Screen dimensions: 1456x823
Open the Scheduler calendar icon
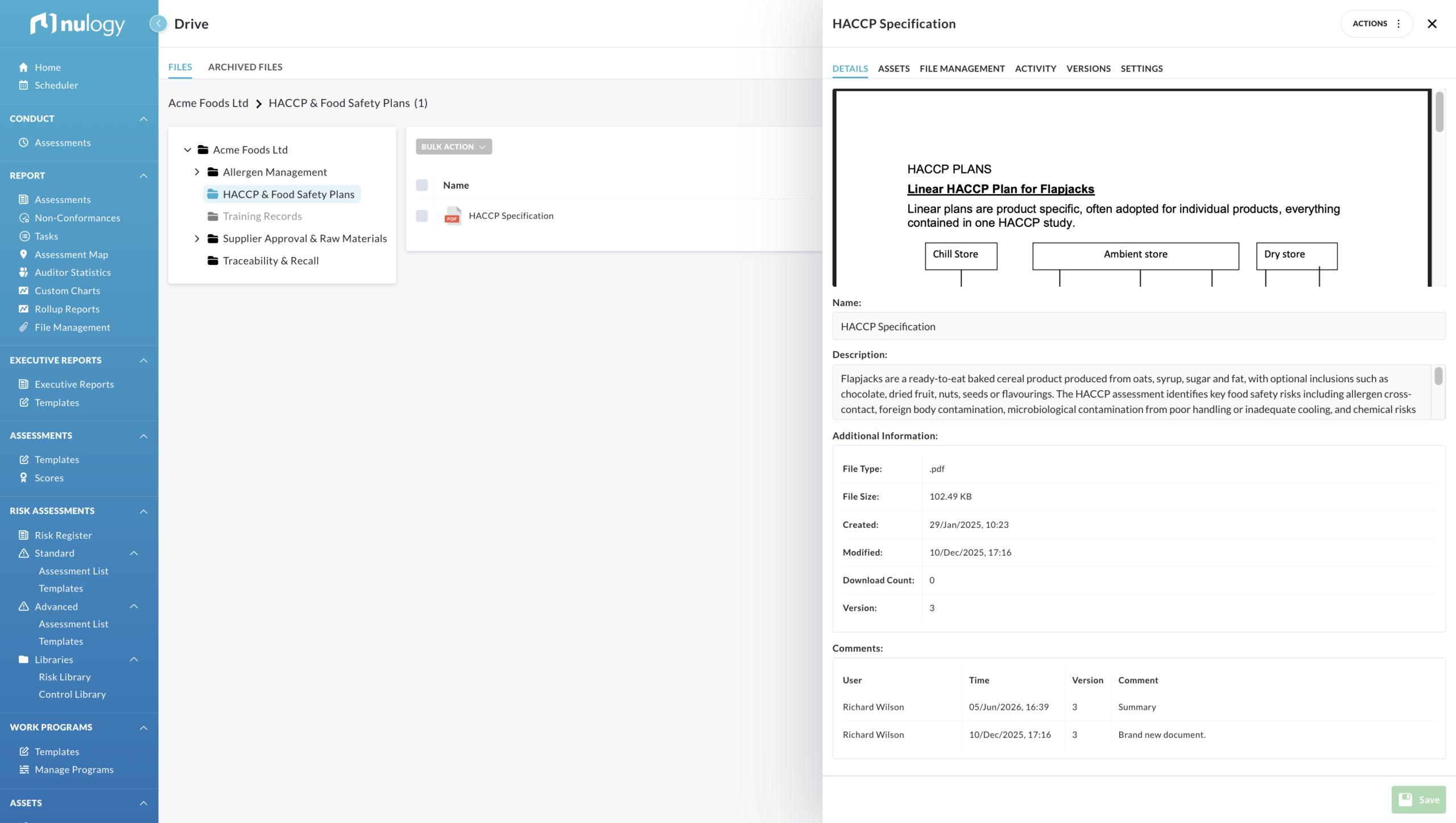point(23,85)
